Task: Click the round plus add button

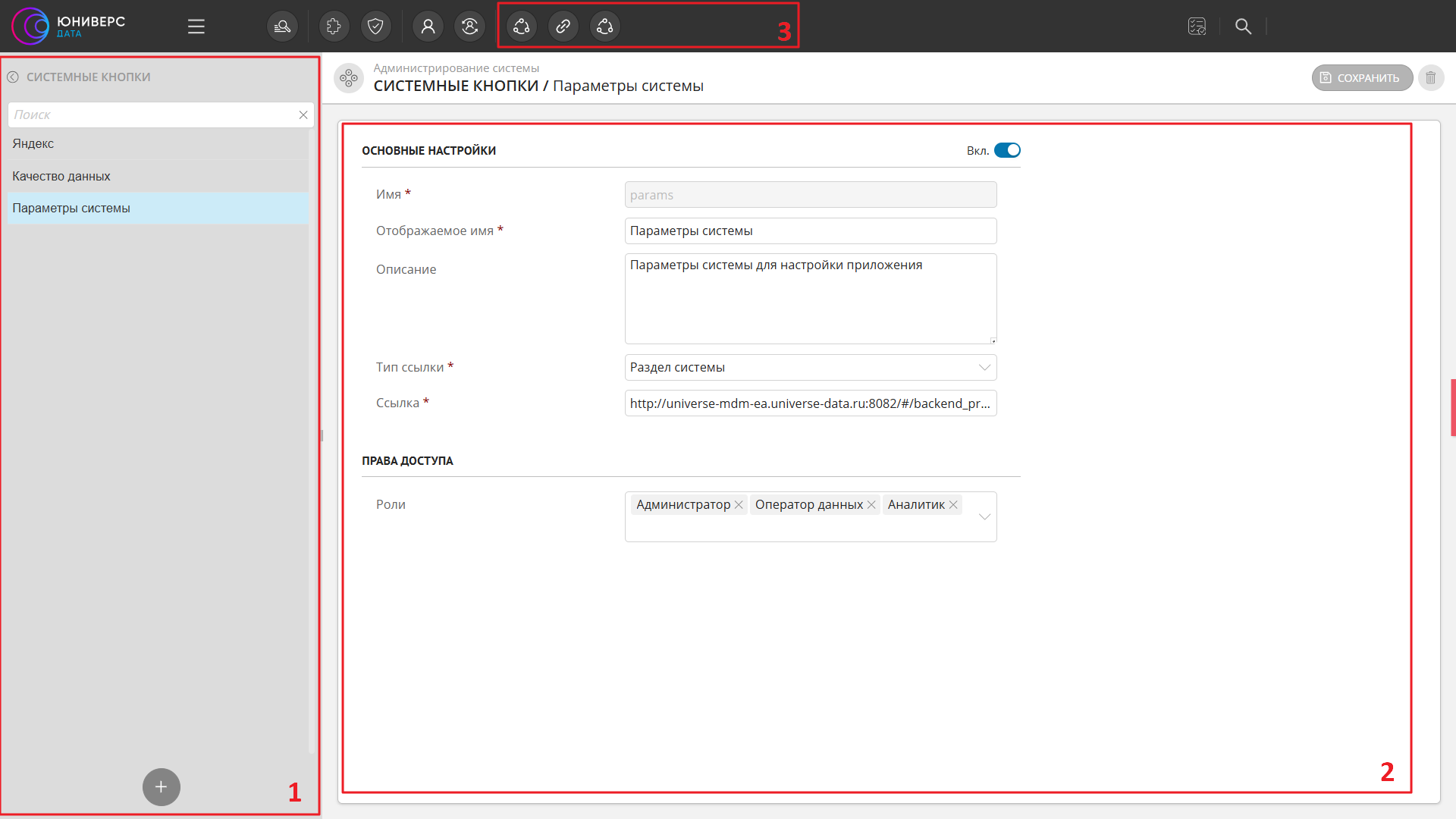Action: (162, 787)
